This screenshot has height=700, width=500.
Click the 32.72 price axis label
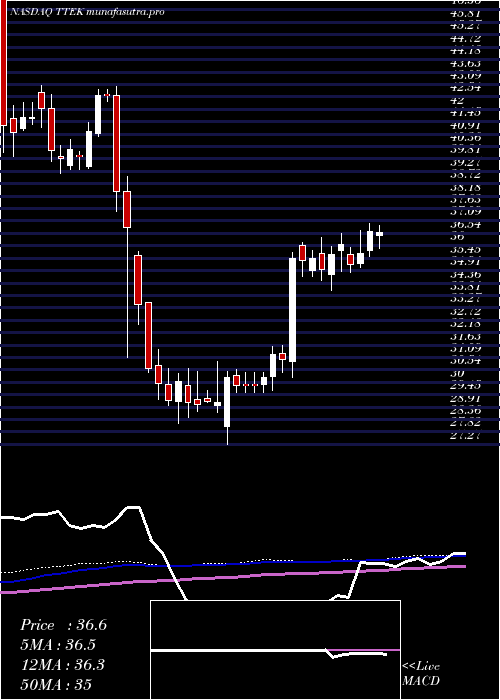[466, 312]
